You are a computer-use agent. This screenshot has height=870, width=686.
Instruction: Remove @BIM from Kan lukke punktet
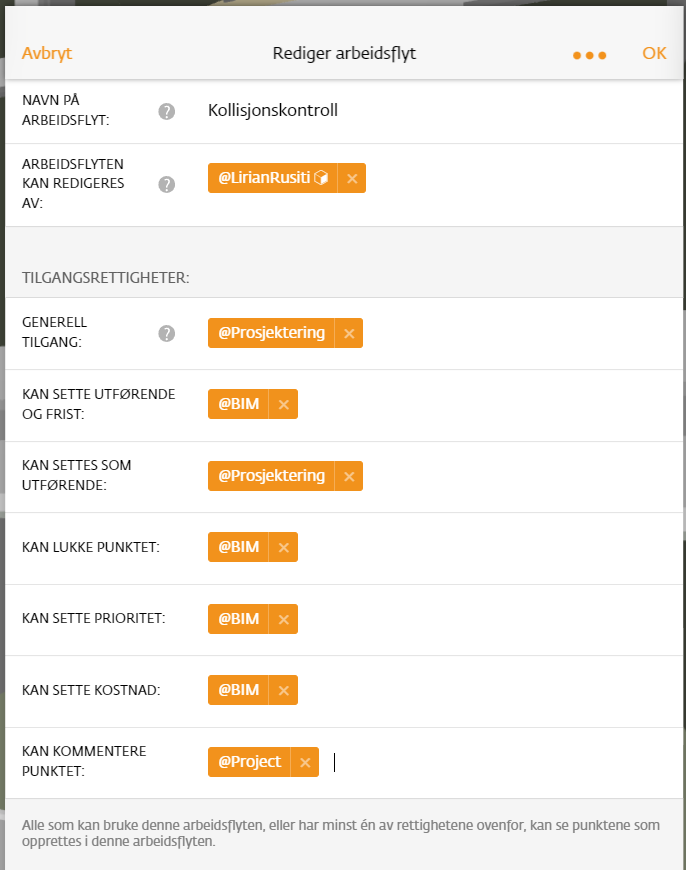pyautogui.click(x=284, y=547)
